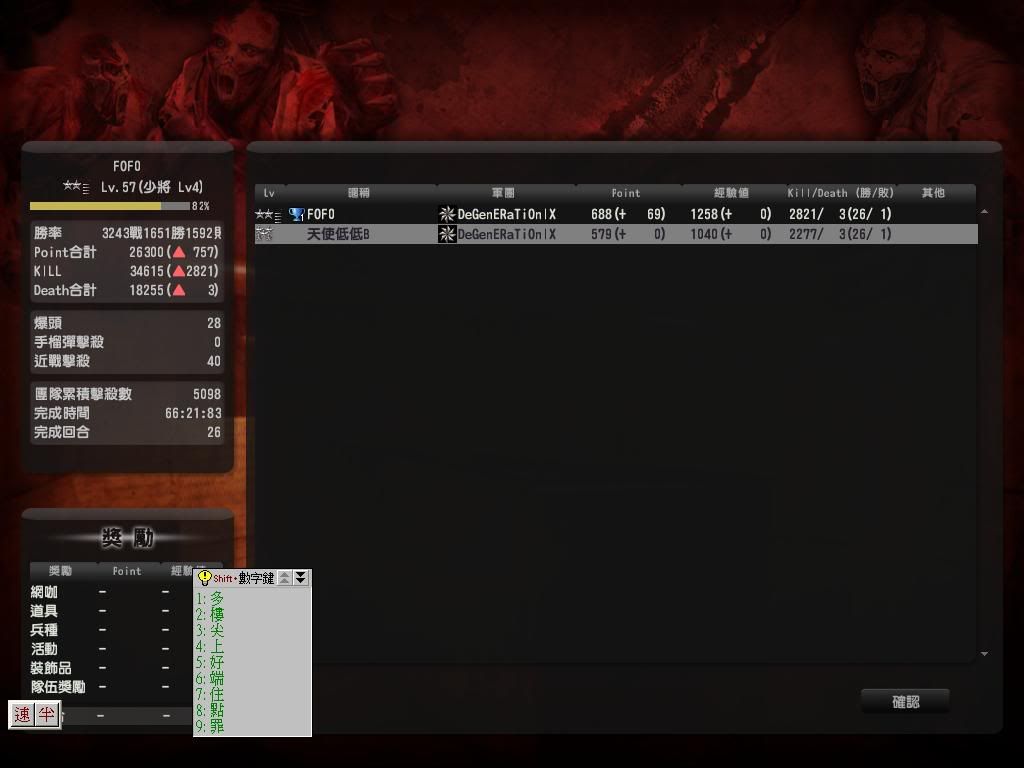
Task: Toggle the 半 half-width mode button
Action: 47,715
